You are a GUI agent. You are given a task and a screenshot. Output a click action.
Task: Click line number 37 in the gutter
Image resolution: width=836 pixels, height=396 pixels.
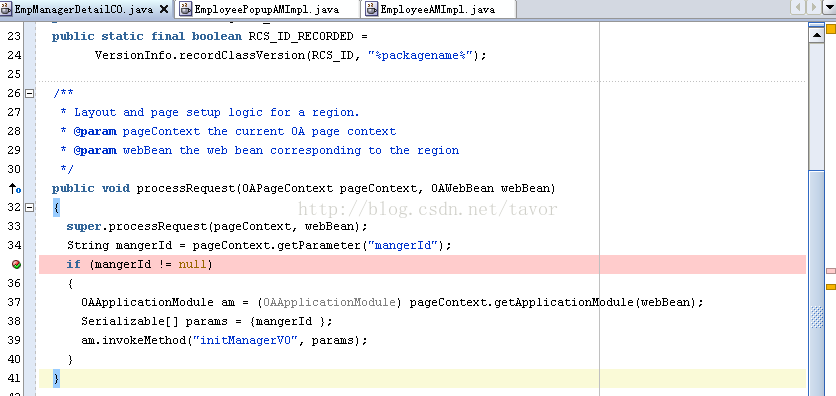14,302
